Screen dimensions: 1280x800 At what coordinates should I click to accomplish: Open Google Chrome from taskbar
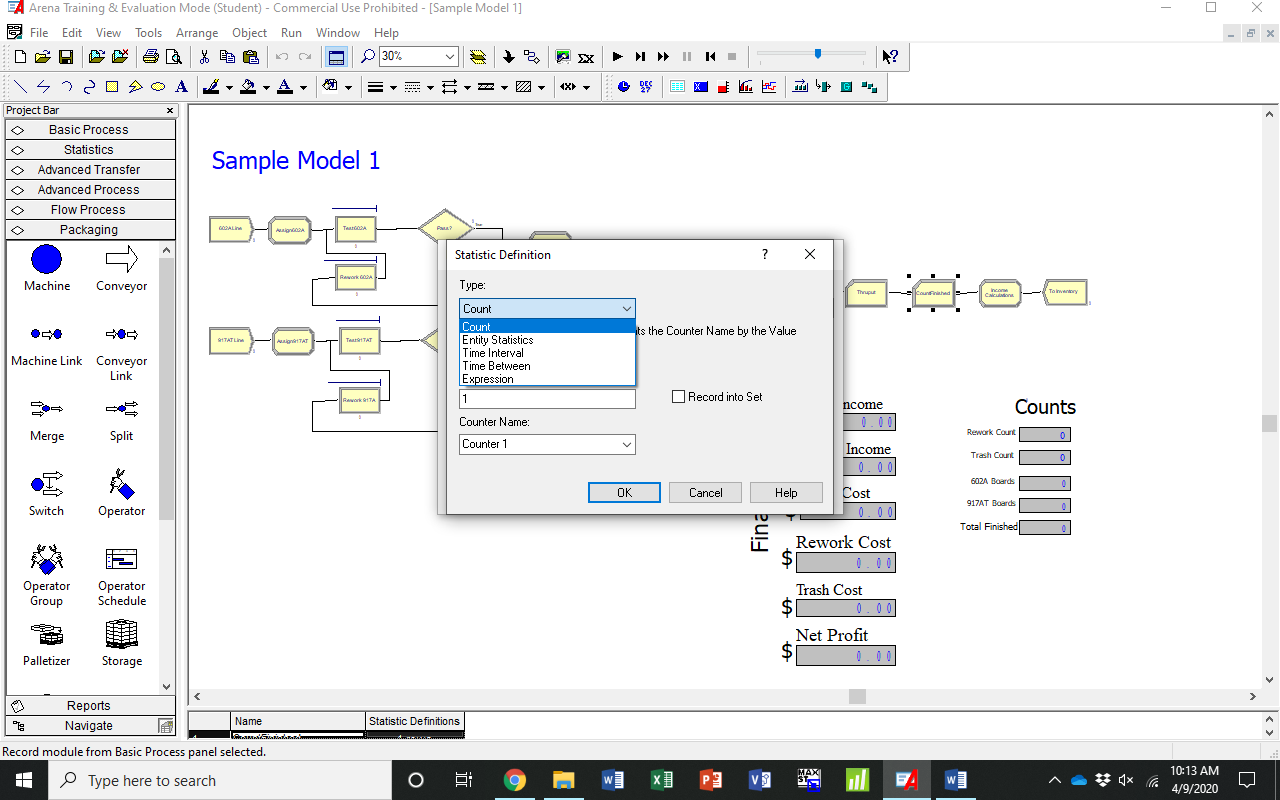coord(515,780)
